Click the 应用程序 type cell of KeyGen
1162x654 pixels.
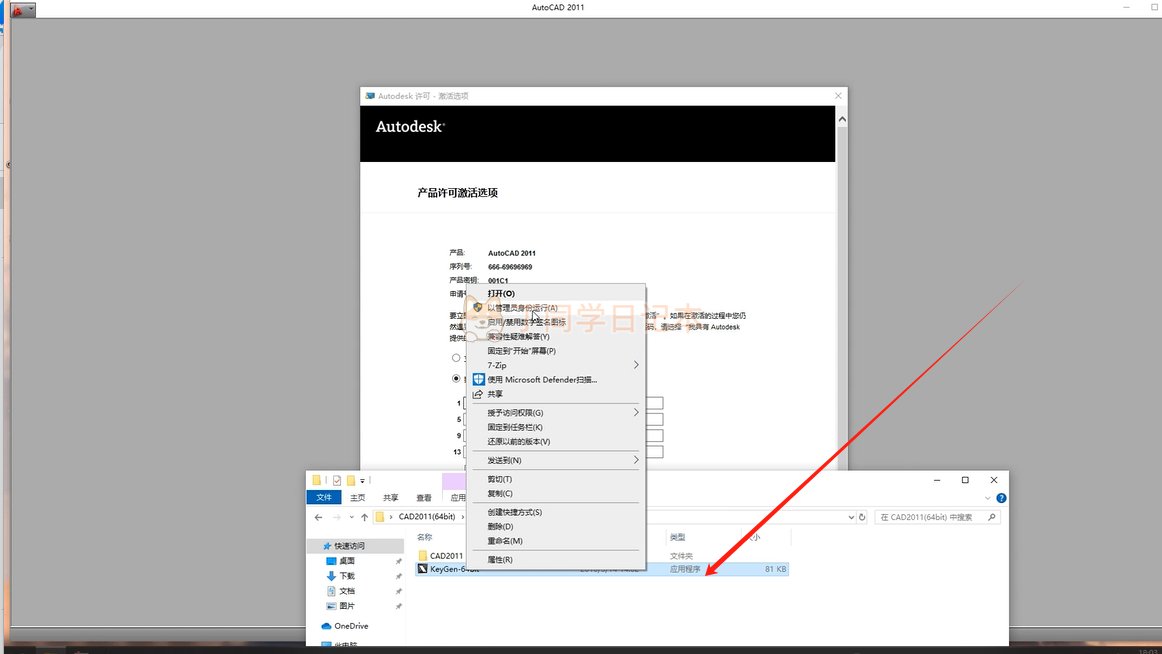(x=685, y=569)
